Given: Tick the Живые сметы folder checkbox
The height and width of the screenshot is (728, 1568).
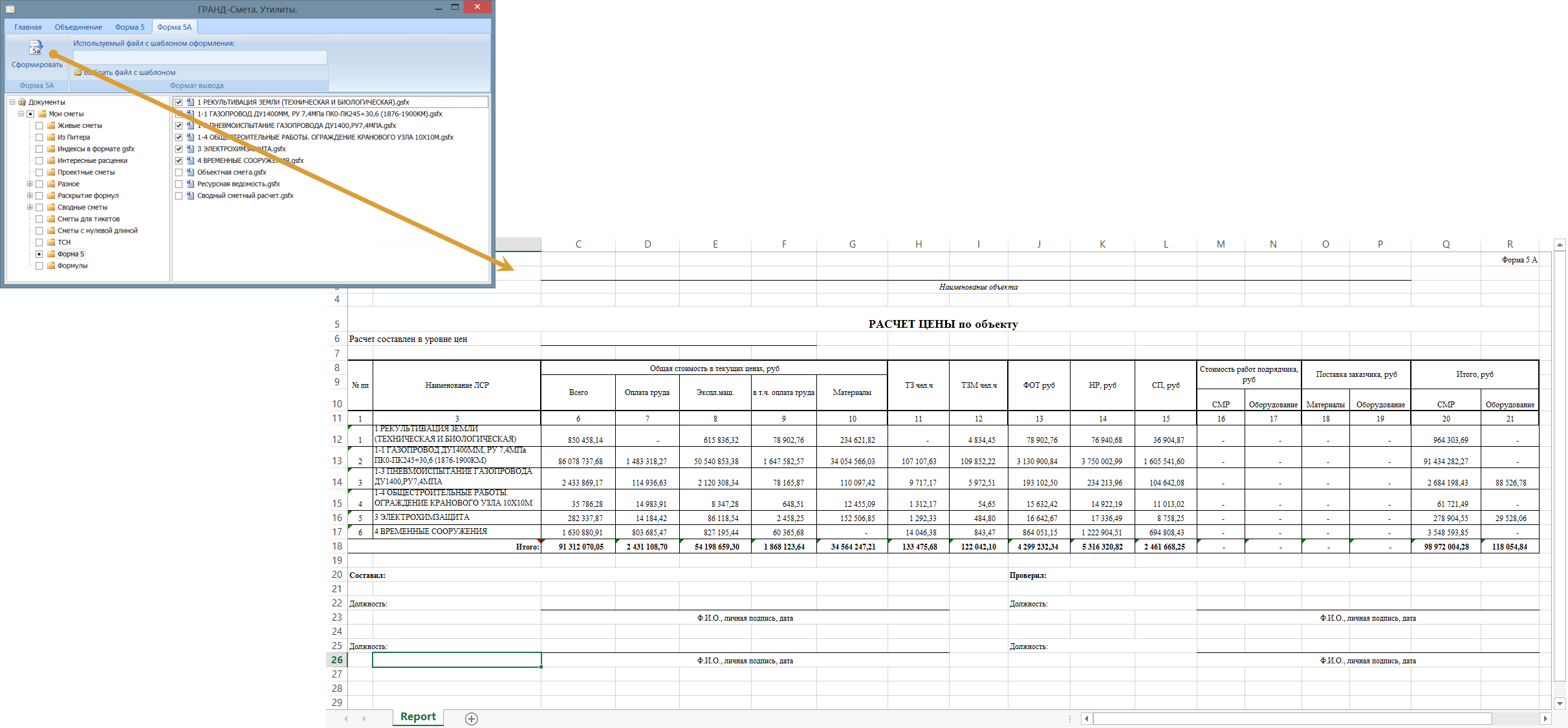Looking at the screenshot, I should [x=39, y=126].
